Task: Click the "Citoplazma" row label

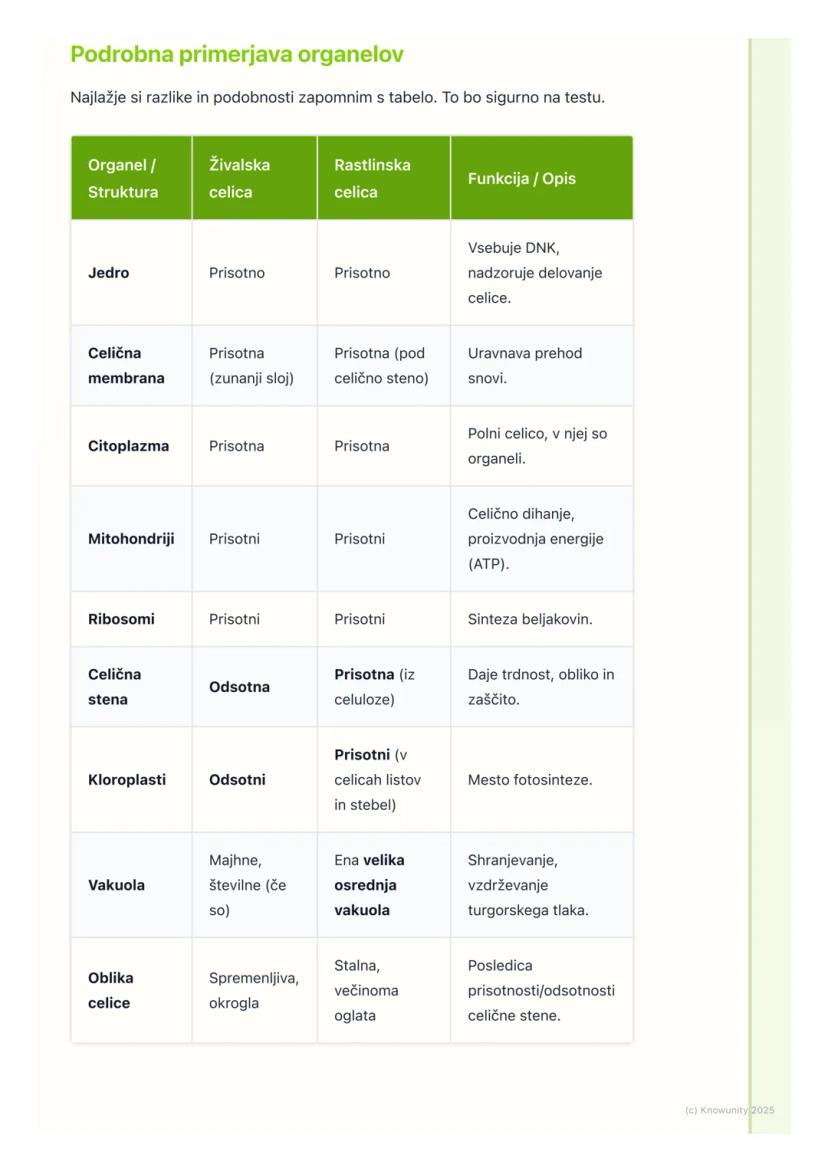Action: click(x=128, y=446)
